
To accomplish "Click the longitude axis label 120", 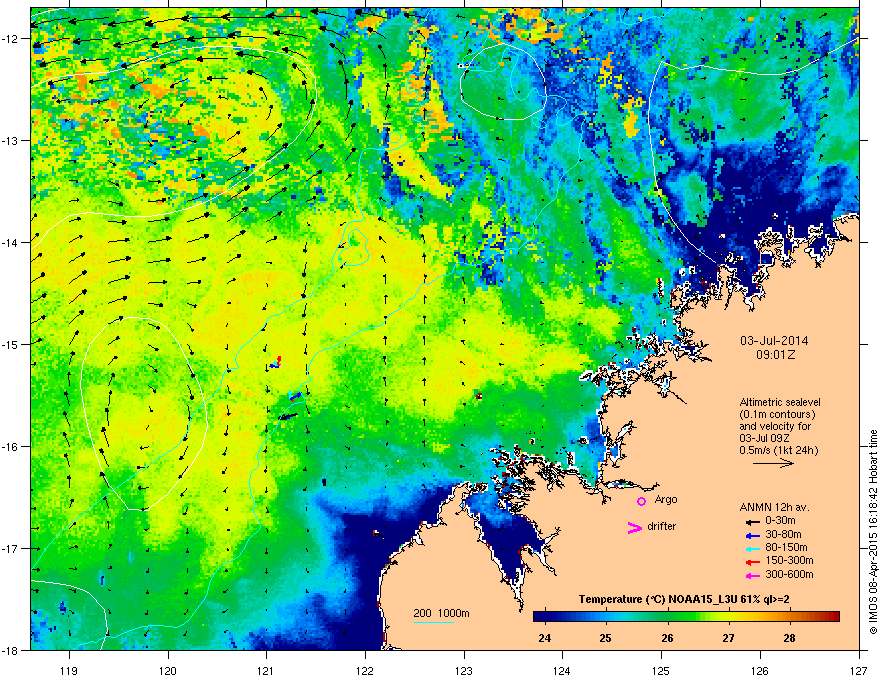I will pyautogui.click(x=168, y=671).
